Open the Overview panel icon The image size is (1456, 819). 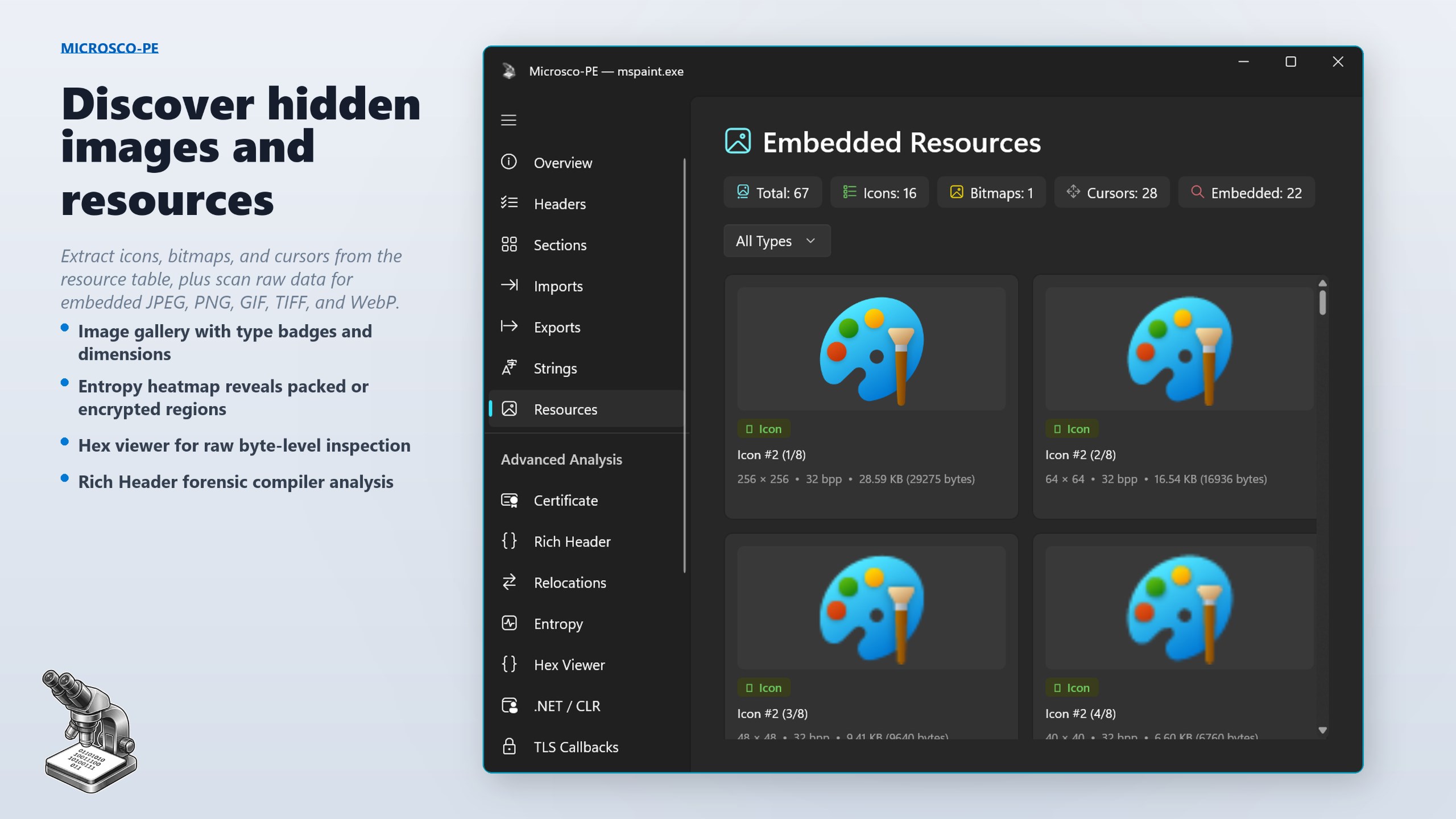509,163
